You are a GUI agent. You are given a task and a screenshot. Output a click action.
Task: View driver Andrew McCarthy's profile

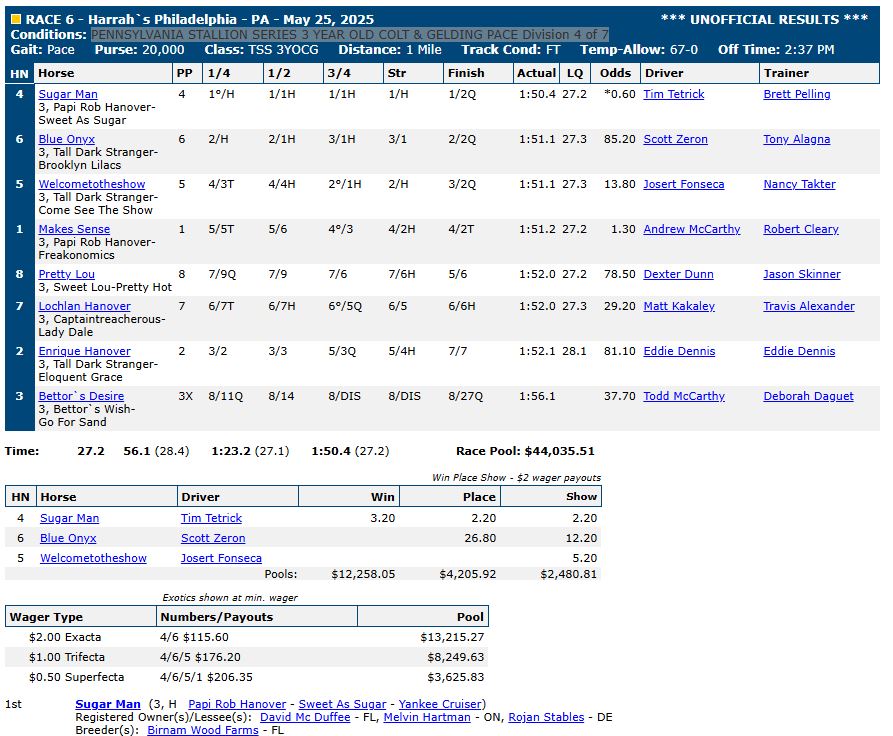pyautogui.click(x=692, y=229)
